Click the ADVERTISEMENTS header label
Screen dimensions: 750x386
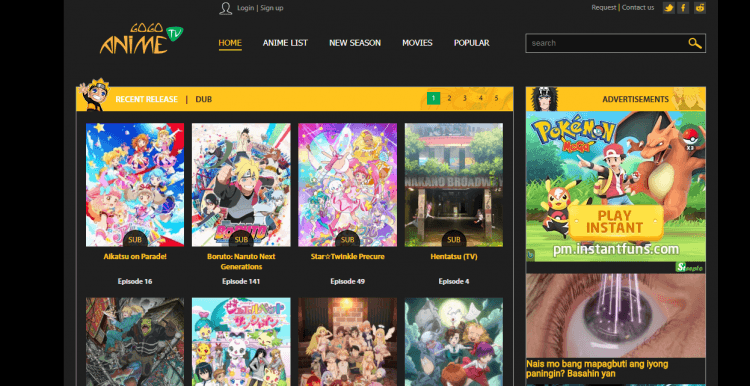tap(636, 99)
